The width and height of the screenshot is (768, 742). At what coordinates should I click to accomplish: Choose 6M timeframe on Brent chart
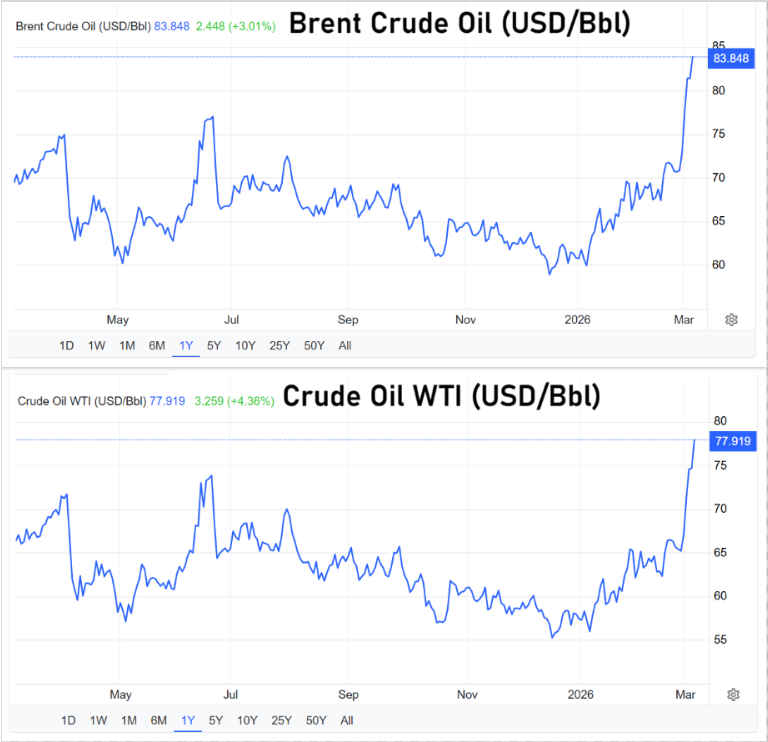(x=157, y=346)
